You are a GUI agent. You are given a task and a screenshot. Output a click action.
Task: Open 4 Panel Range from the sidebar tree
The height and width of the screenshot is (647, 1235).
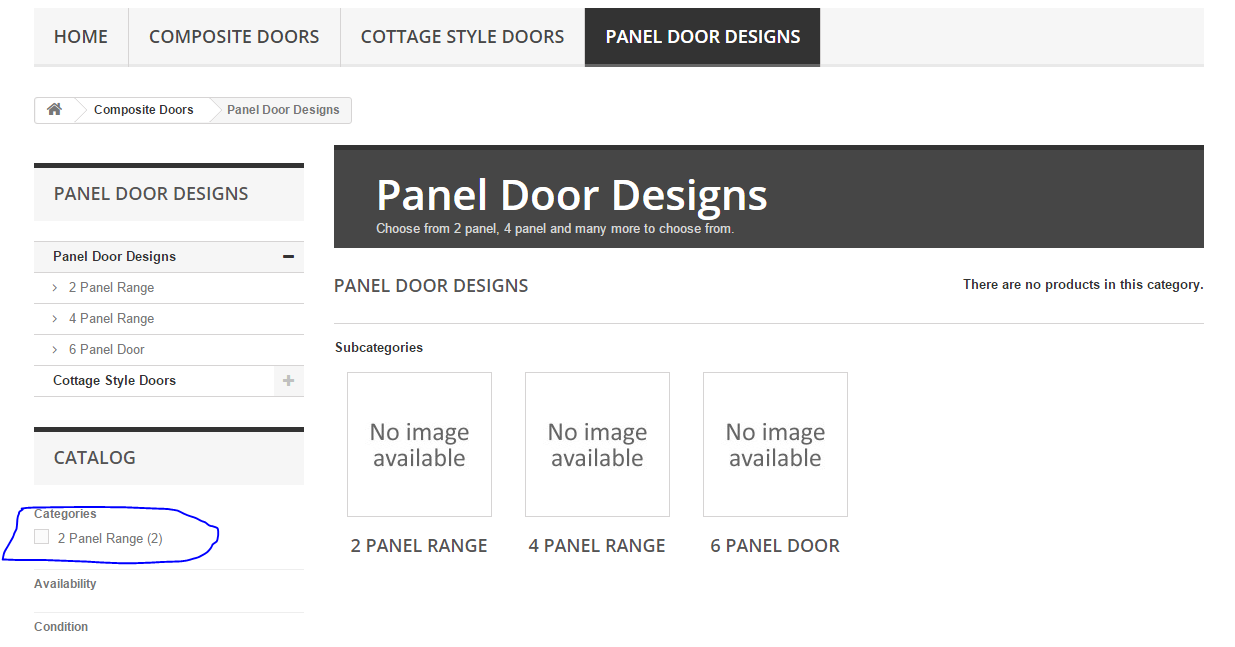111,318
